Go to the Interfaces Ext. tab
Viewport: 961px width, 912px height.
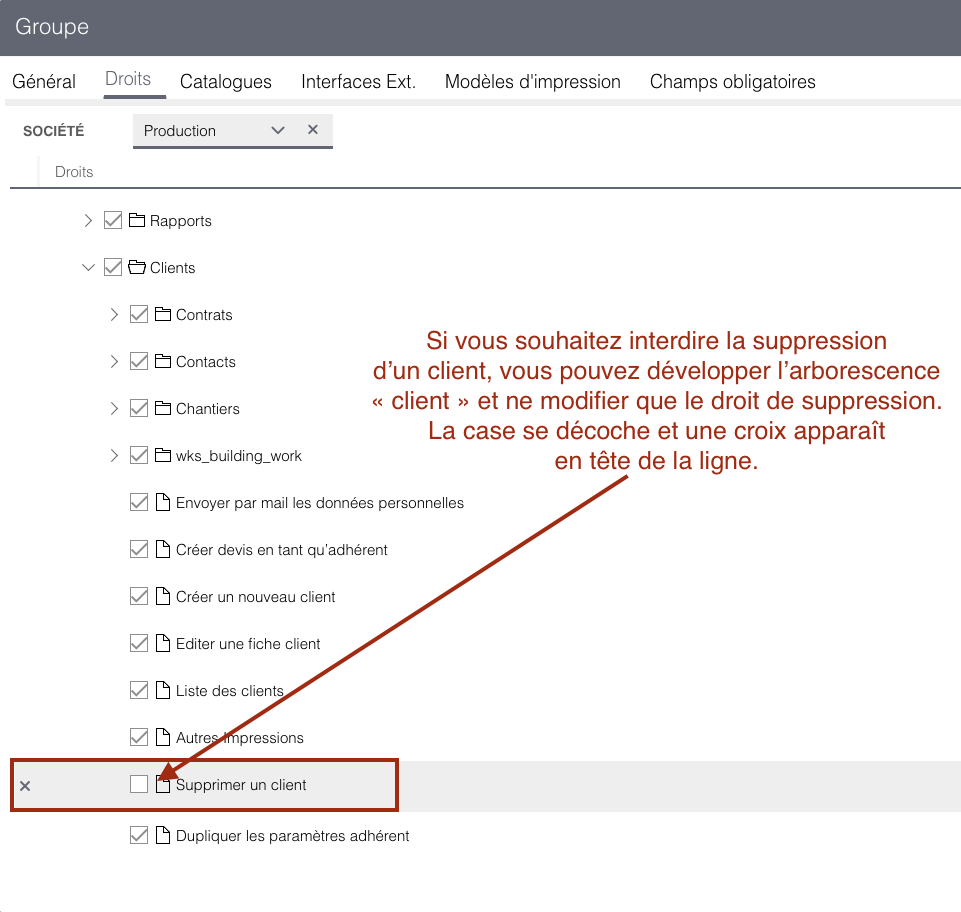pyautogui.click(x=359, y=82)
